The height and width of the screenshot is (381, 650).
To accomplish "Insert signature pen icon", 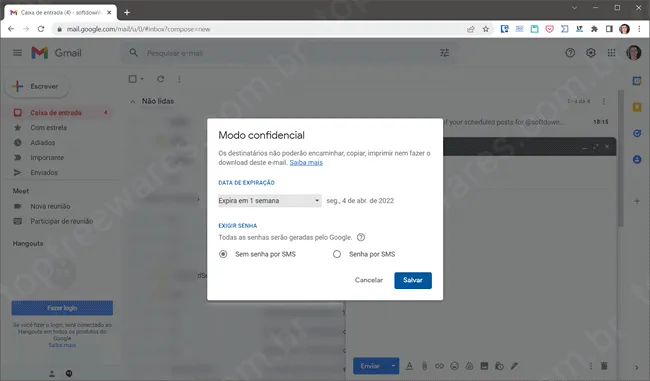I will click(514, 366).
